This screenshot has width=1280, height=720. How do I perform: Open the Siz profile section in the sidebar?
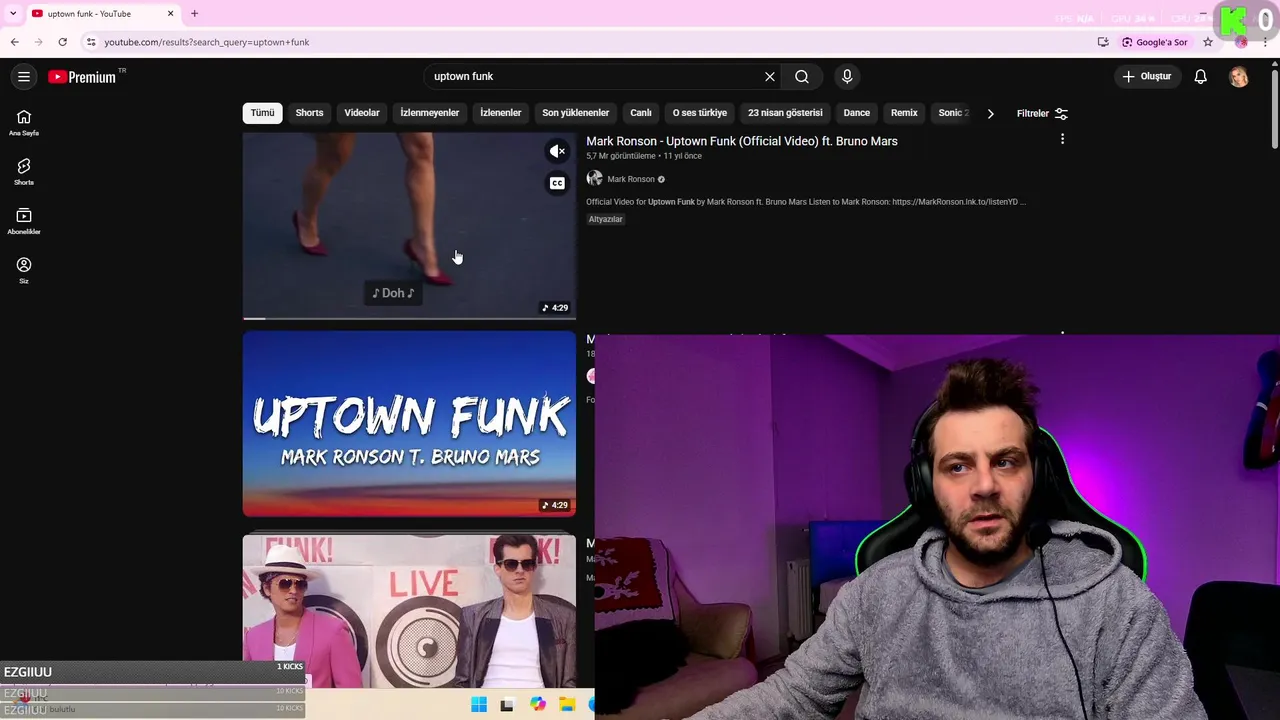(x=24, y=270)
